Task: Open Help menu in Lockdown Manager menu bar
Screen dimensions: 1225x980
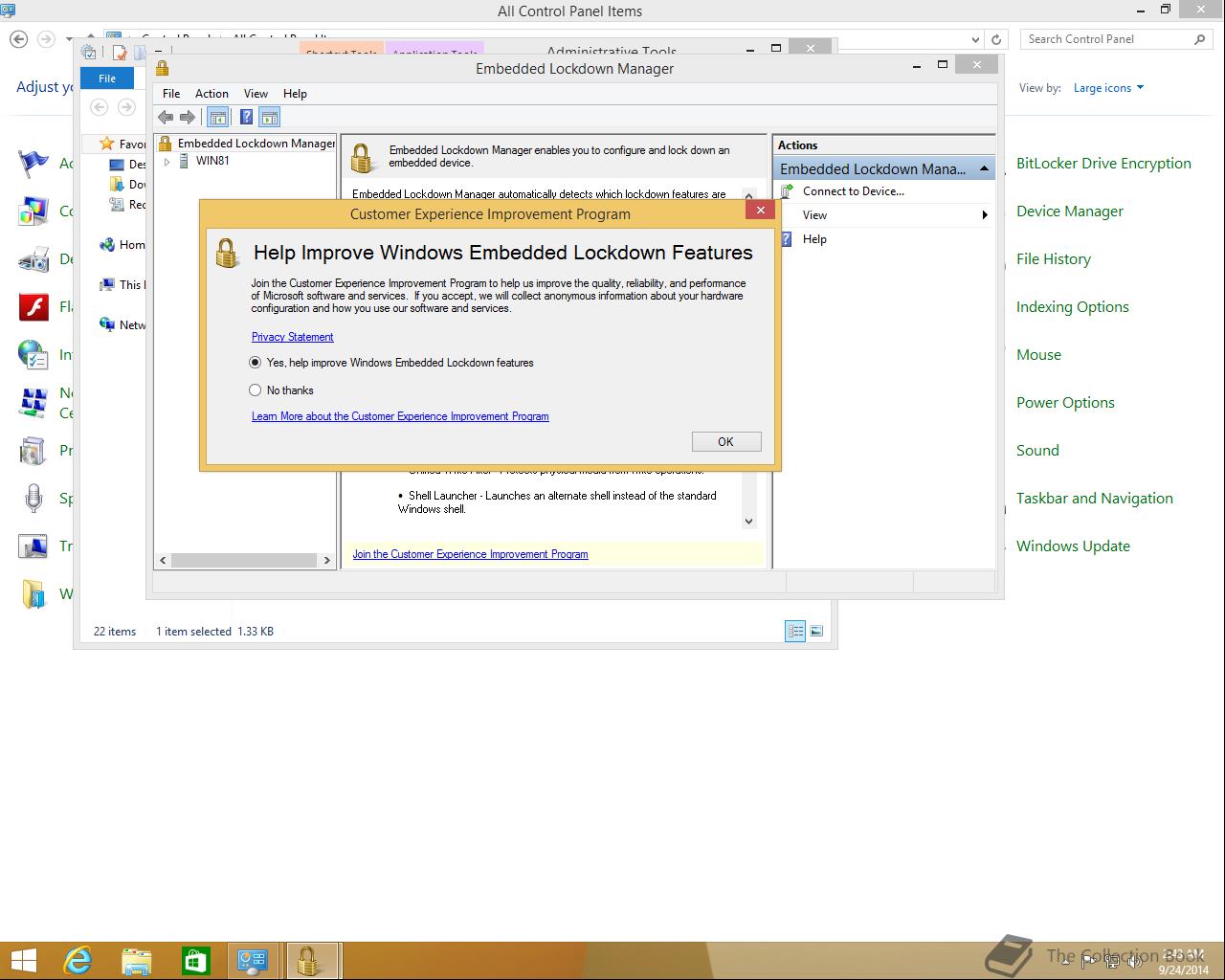Action: [295, 94]
